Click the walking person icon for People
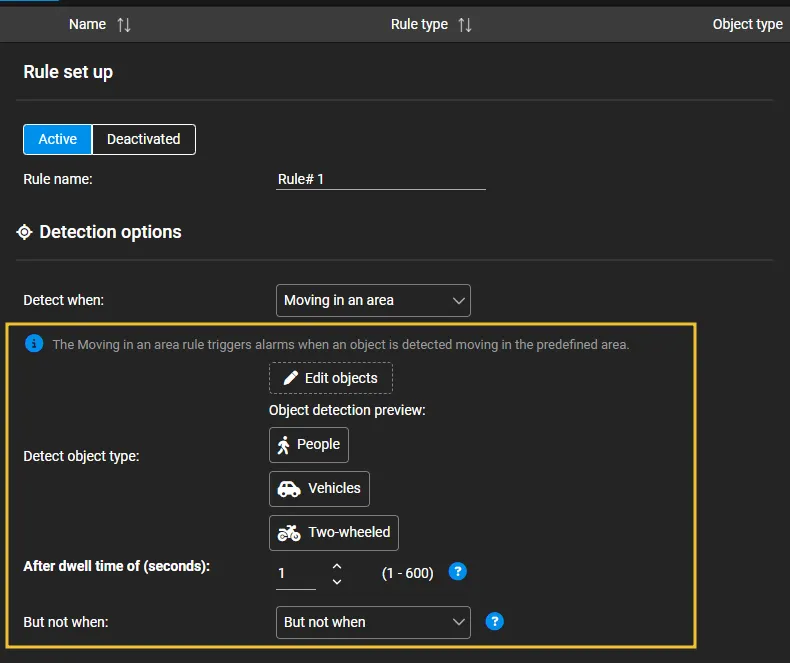The width and height of the screenshot is (790, 663). pyautogui.click(x=284, y=445)
